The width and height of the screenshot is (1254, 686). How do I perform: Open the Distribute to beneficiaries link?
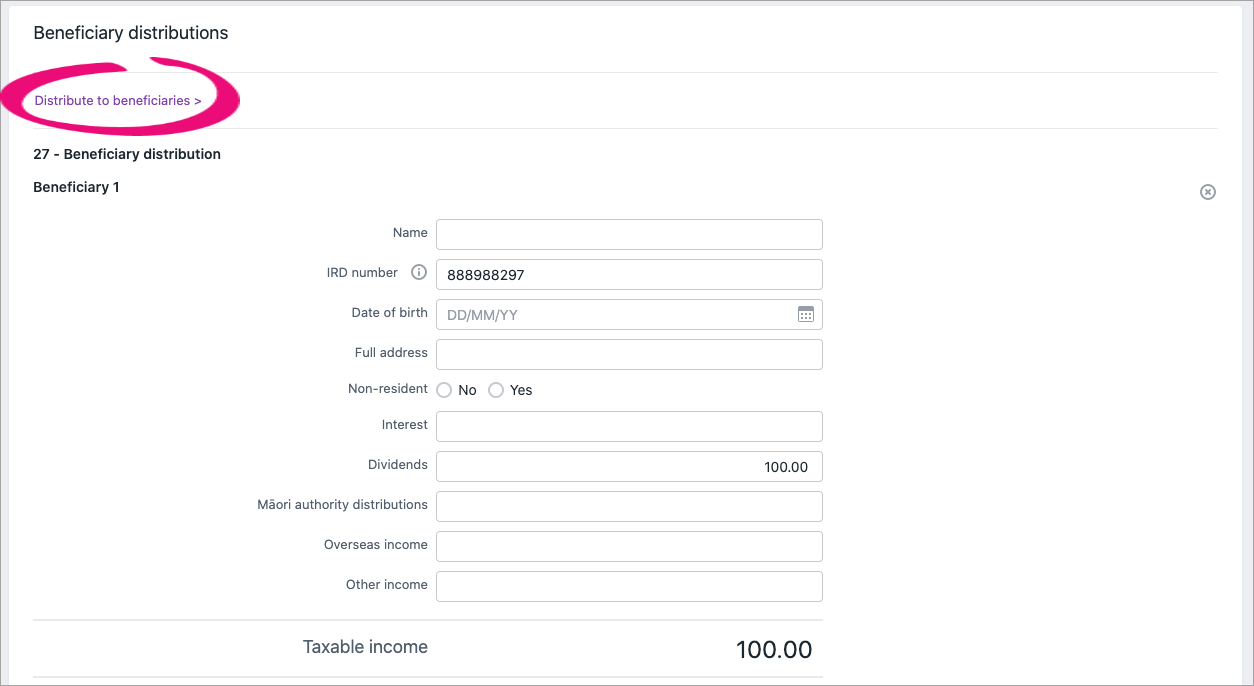(x=118, y=101)
